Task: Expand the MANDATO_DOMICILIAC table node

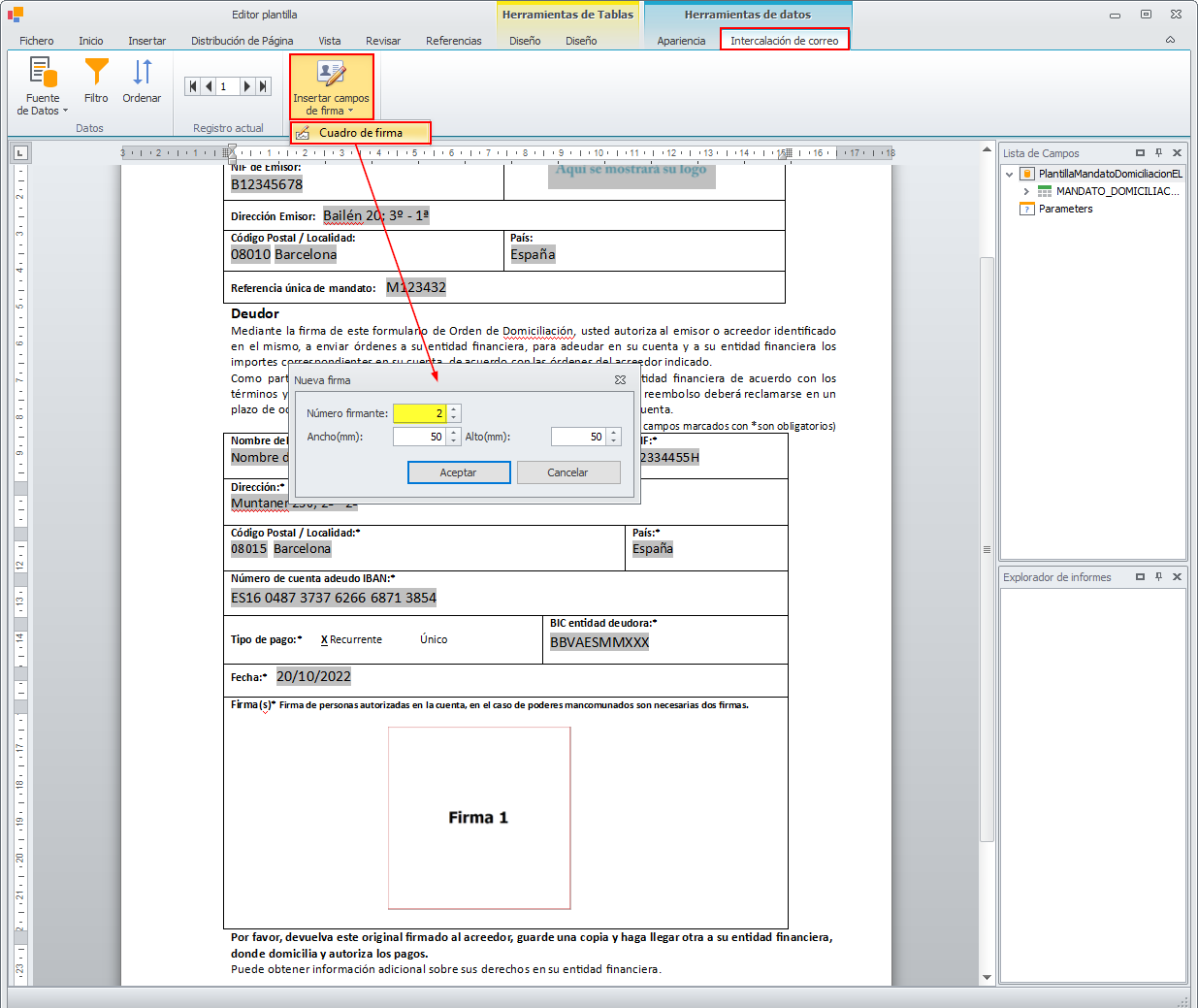Action: point(1026,192)
